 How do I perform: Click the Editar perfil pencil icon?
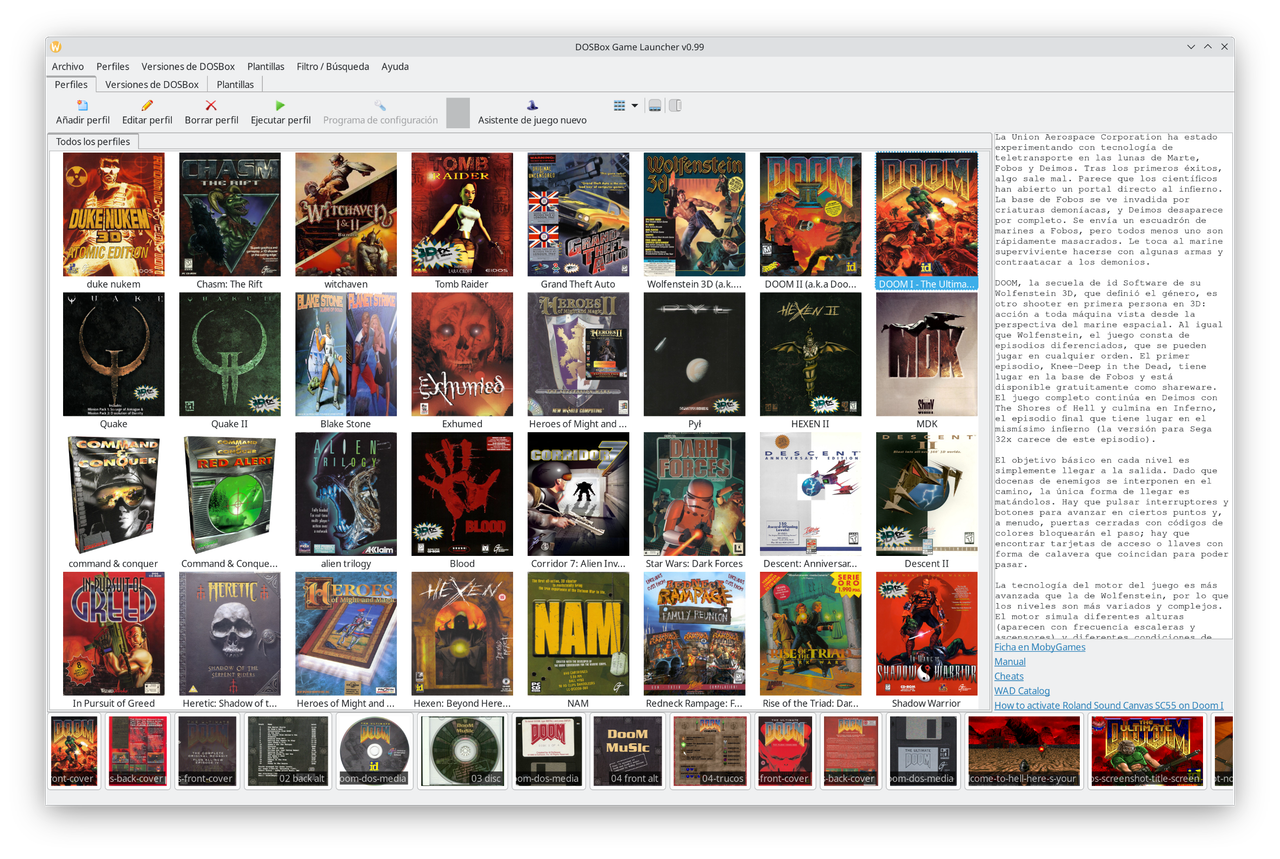147,105
